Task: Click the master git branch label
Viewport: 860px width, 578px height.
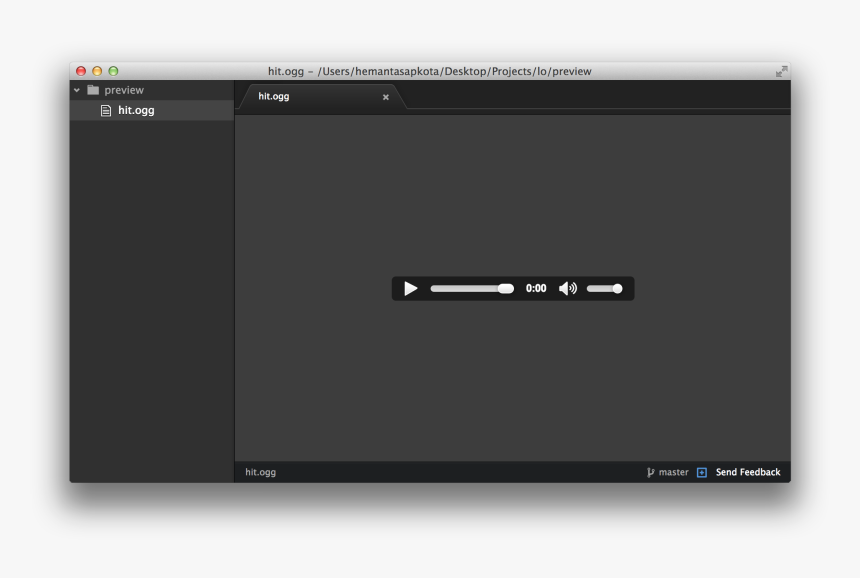Action: point(674,472)
